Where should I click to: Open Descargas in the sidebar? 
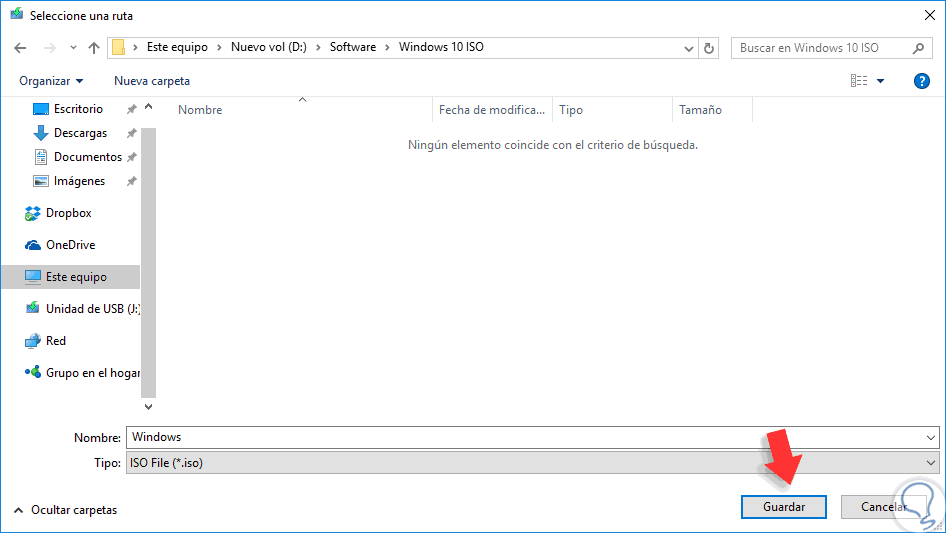[80, 133]
